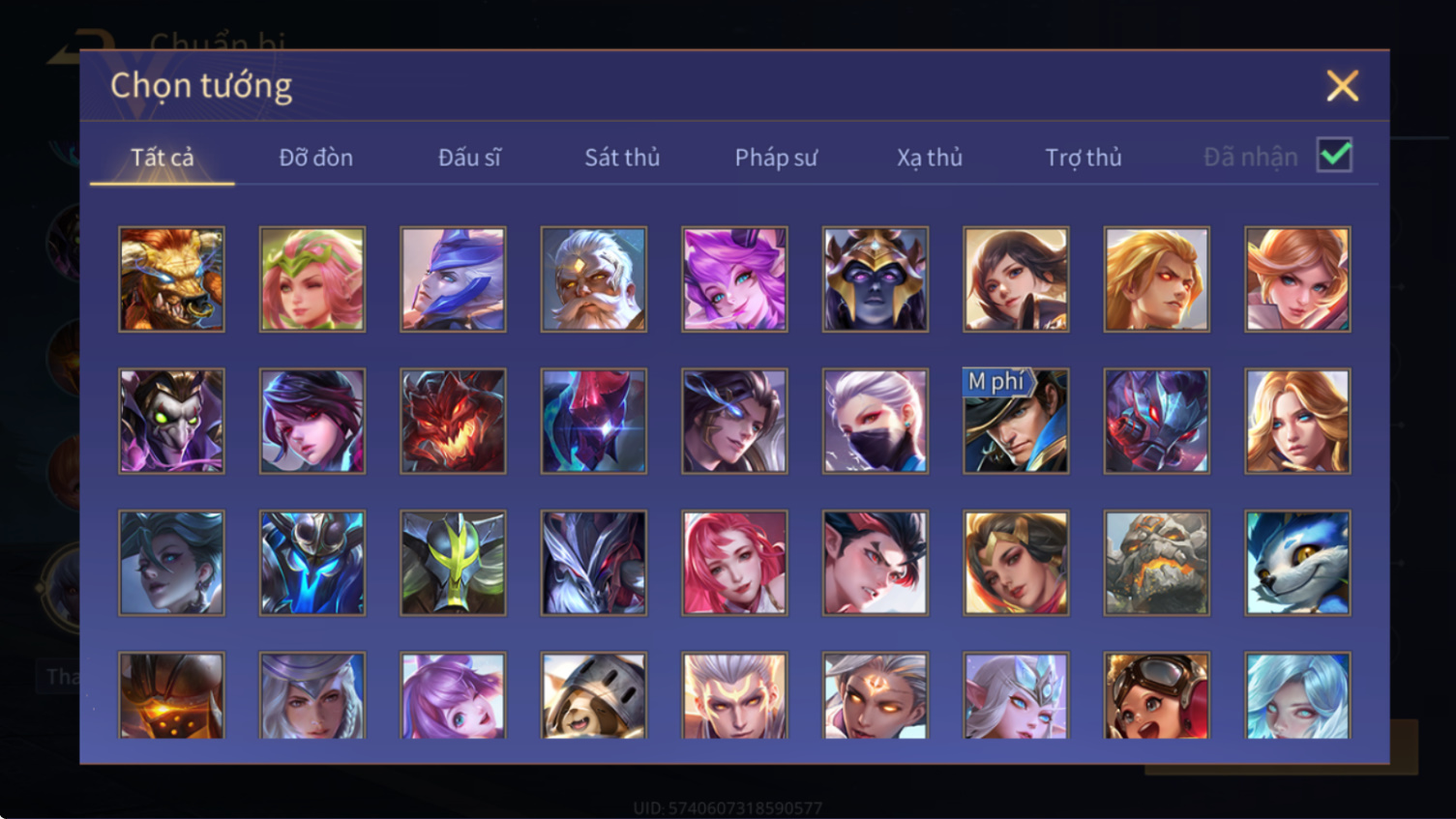Pick the pink-haired hero with green leaf crown
The width and height of the screenshot is (1456, 819).
click(312, 279)
